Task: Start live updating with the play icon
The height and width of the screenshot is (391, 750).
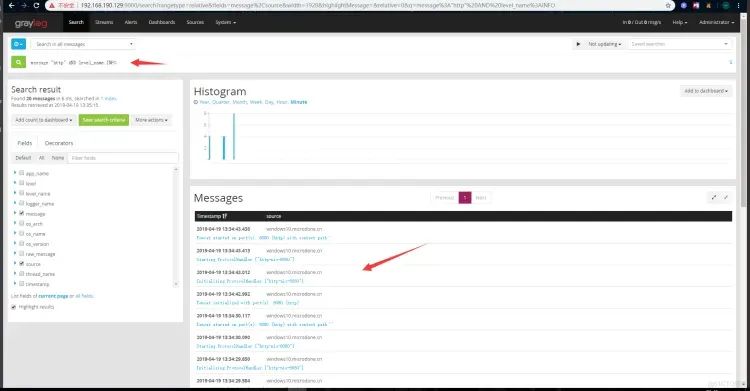Action: tap(578, 44)
